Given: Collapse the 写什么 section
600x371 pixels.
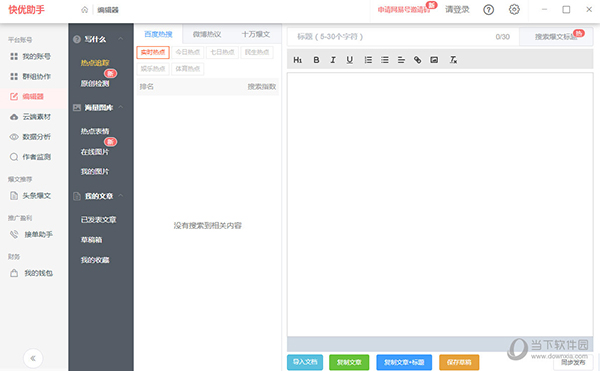Looking at the screenshot, I should coord(121,39).
